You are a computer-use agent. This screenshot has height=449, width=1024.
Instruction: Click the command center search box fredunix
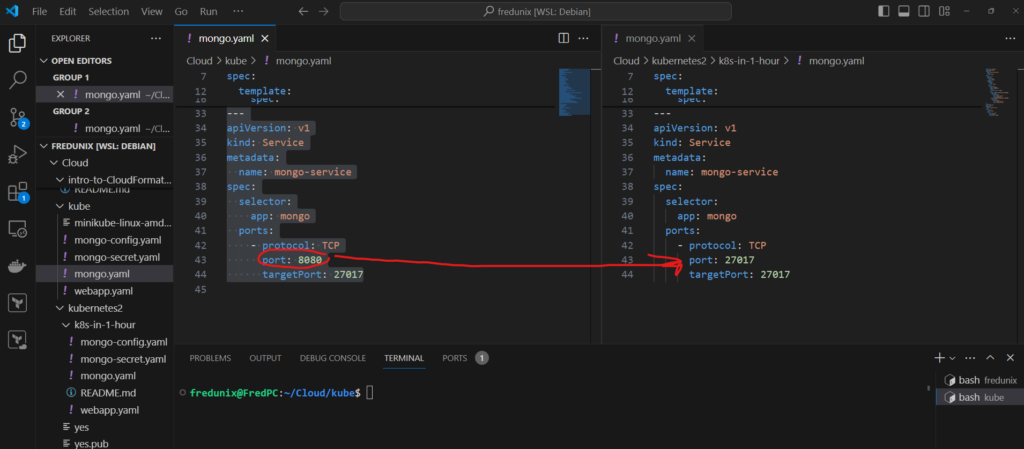click(536, 12)
